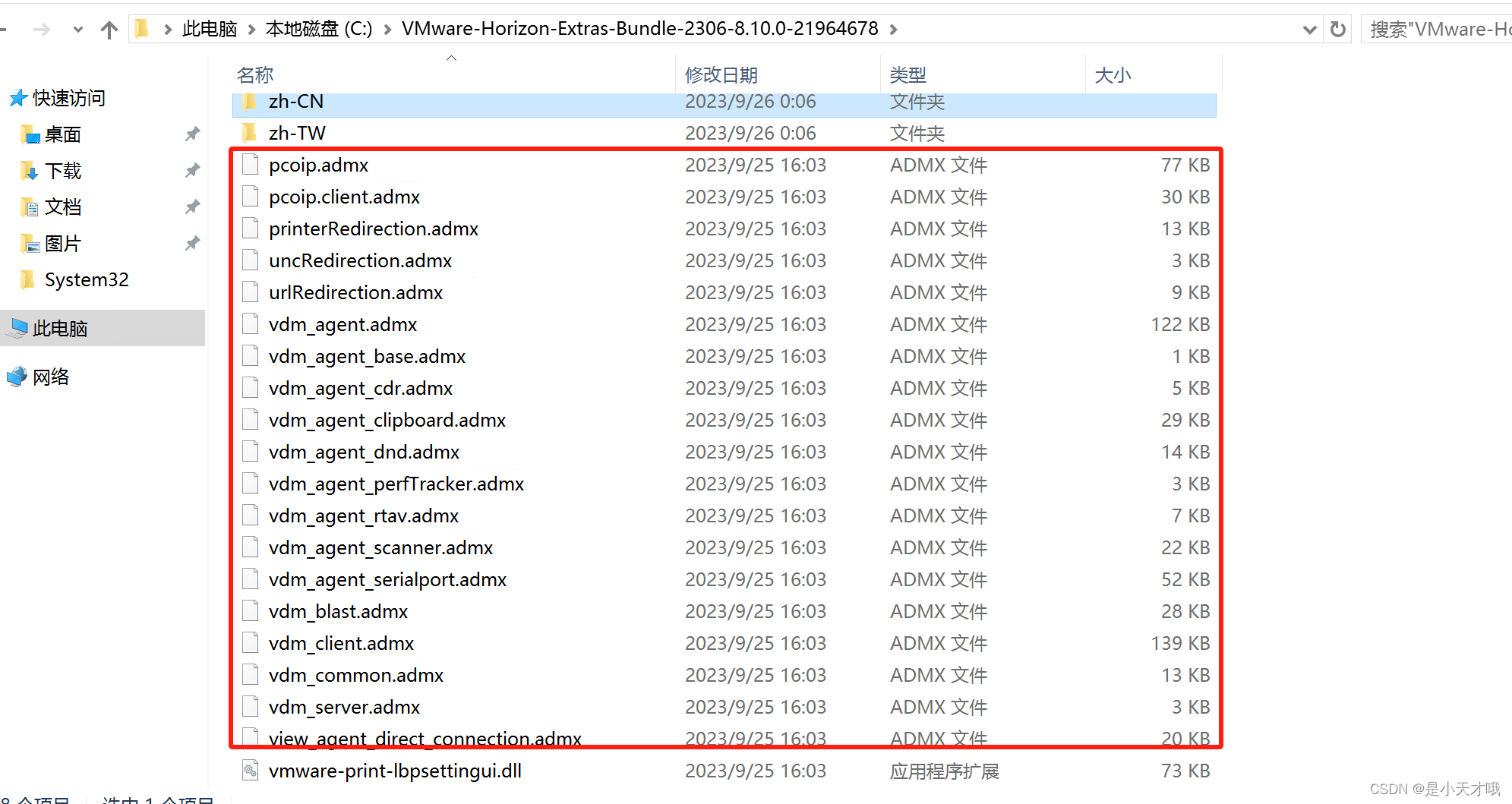Open 下载 folder in quick access
Viewport: 1512px width, 804px height.
click(x=63, y=171)
